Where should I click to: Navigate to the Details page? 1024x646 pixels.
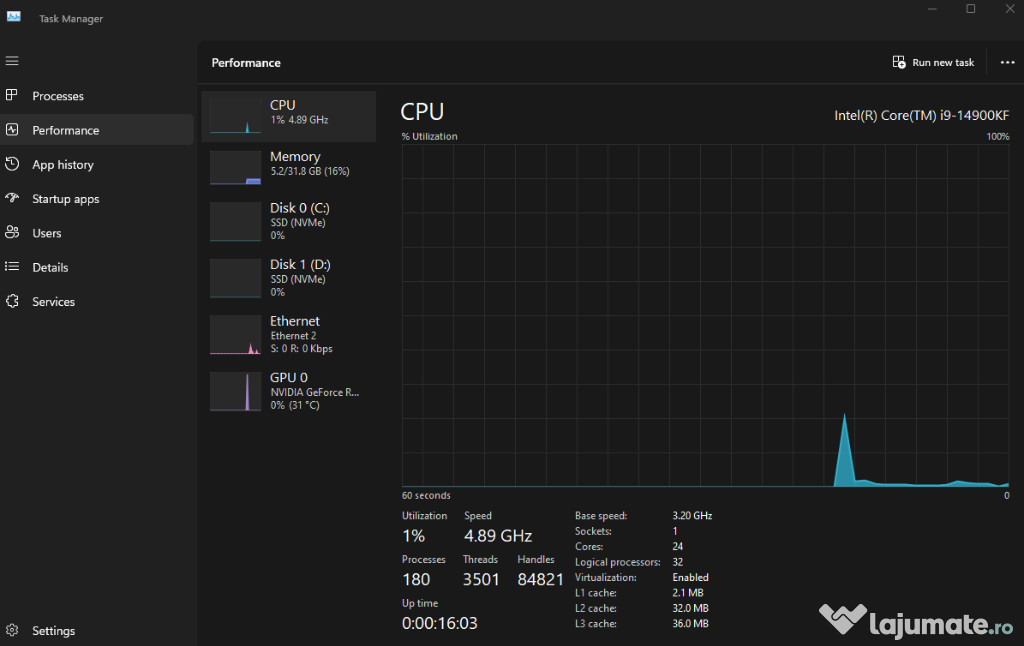[x=50, y=267]
